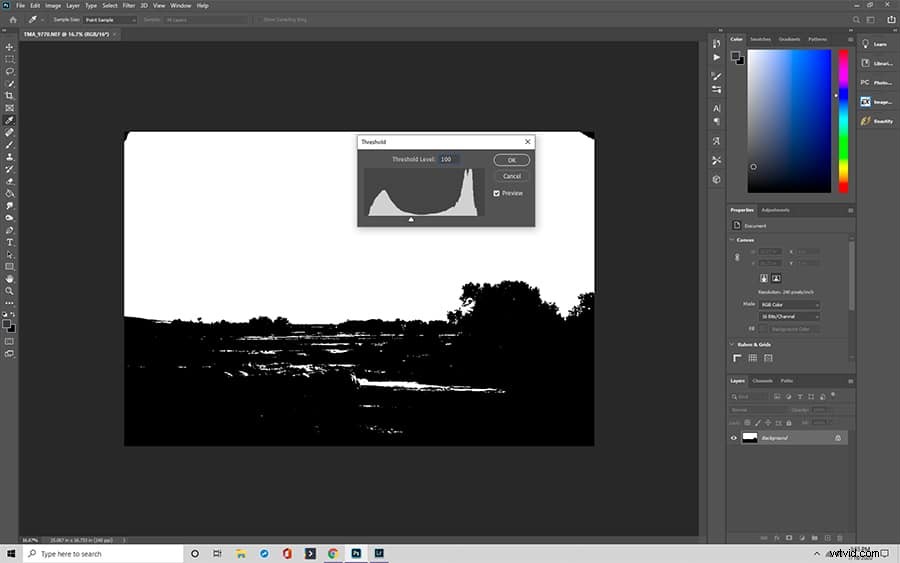Viewport: 900px width, 563px height.
Task: Click the Grid icon in Properties
Action: [x=752, y=358]
